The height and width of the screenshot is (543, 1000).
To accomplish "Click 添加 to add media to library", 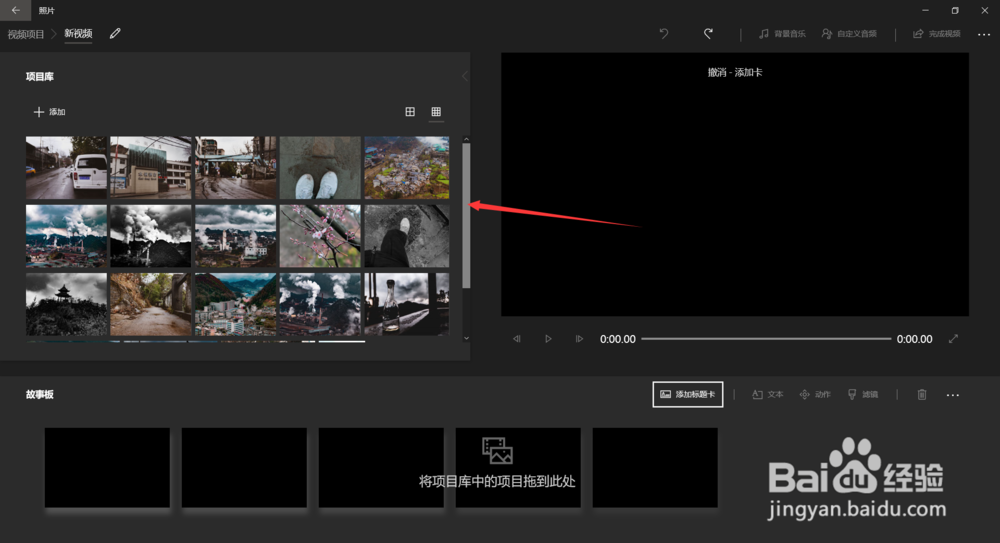I will [x=49, y=112].
